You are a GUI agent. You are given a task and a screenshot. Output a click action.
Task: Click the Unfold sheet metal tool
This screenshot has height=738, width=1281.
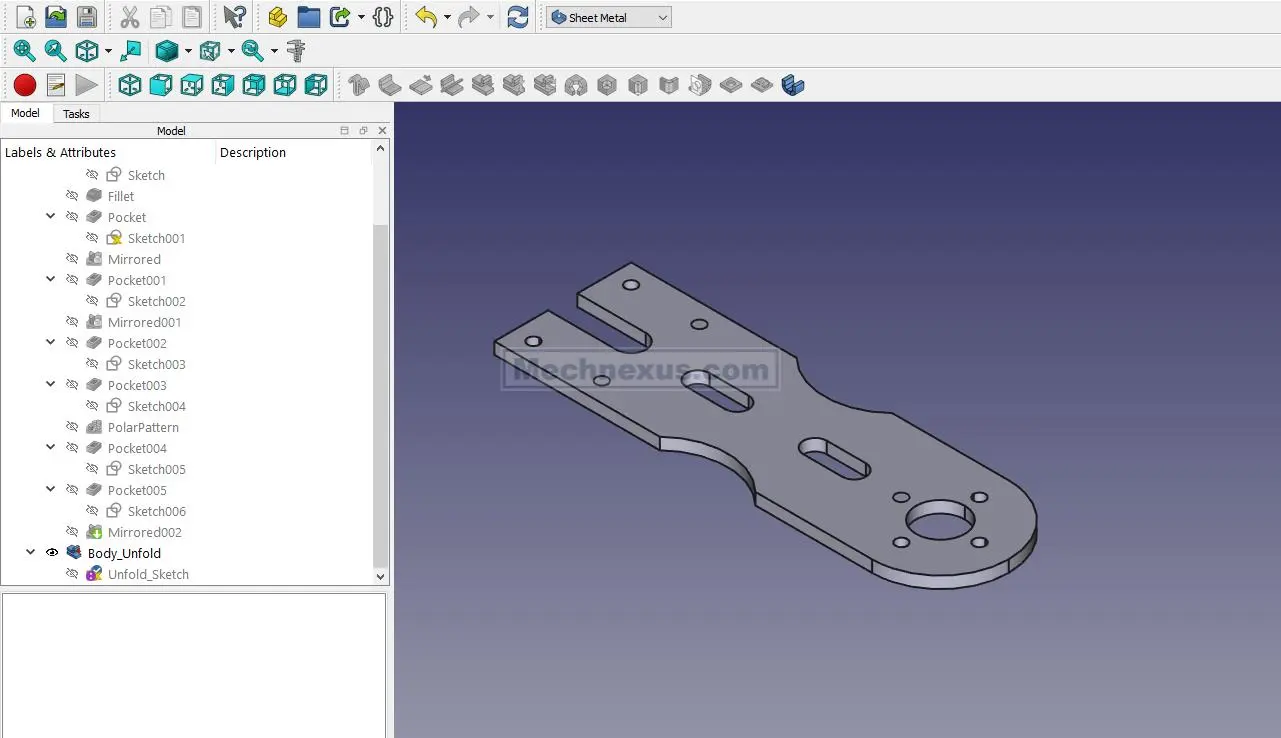[x=792, y=85]
